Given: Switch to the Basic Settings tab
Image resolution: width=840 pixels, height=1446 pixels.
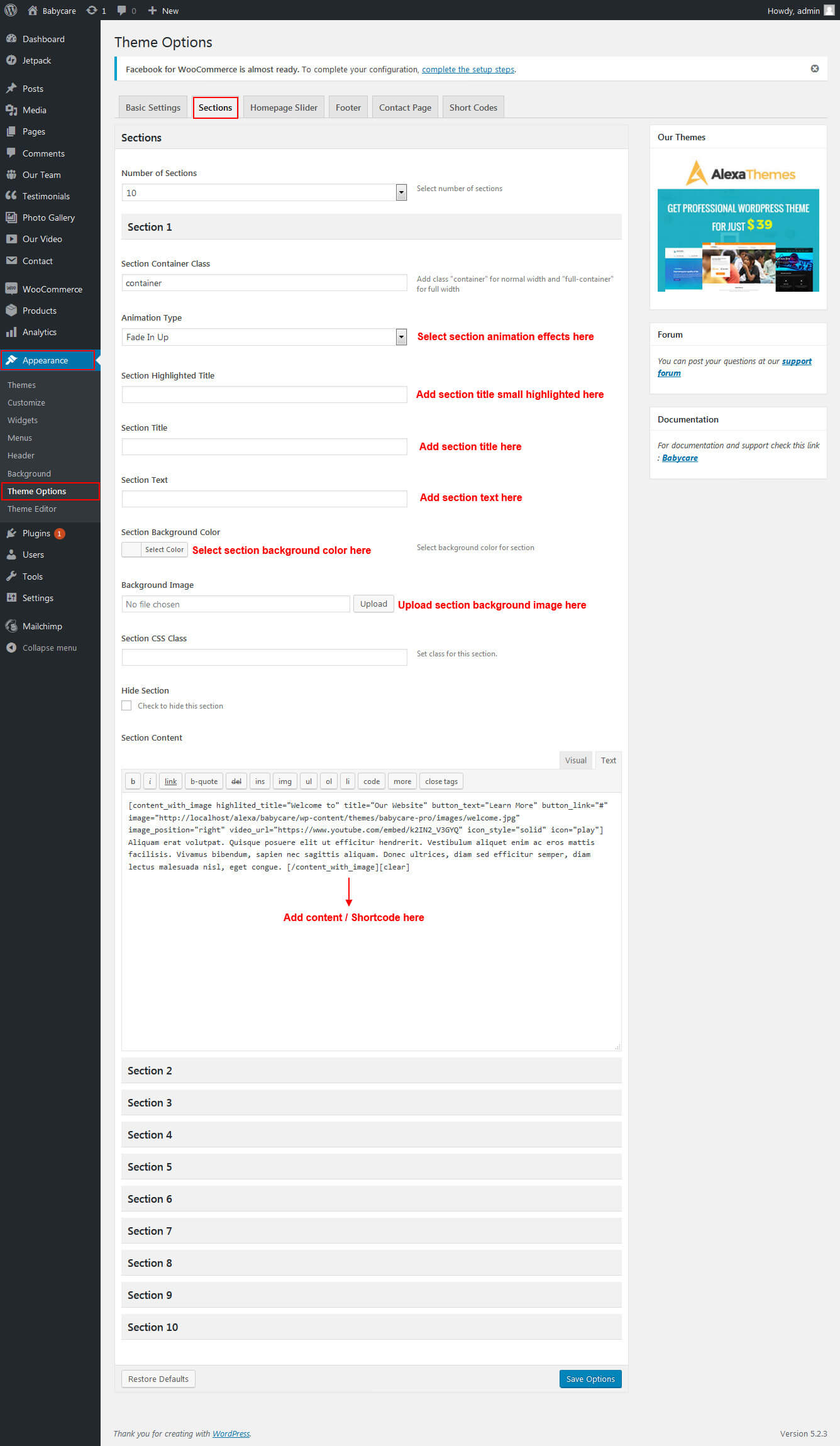Looking at the screenshot, I should (153, 107).
